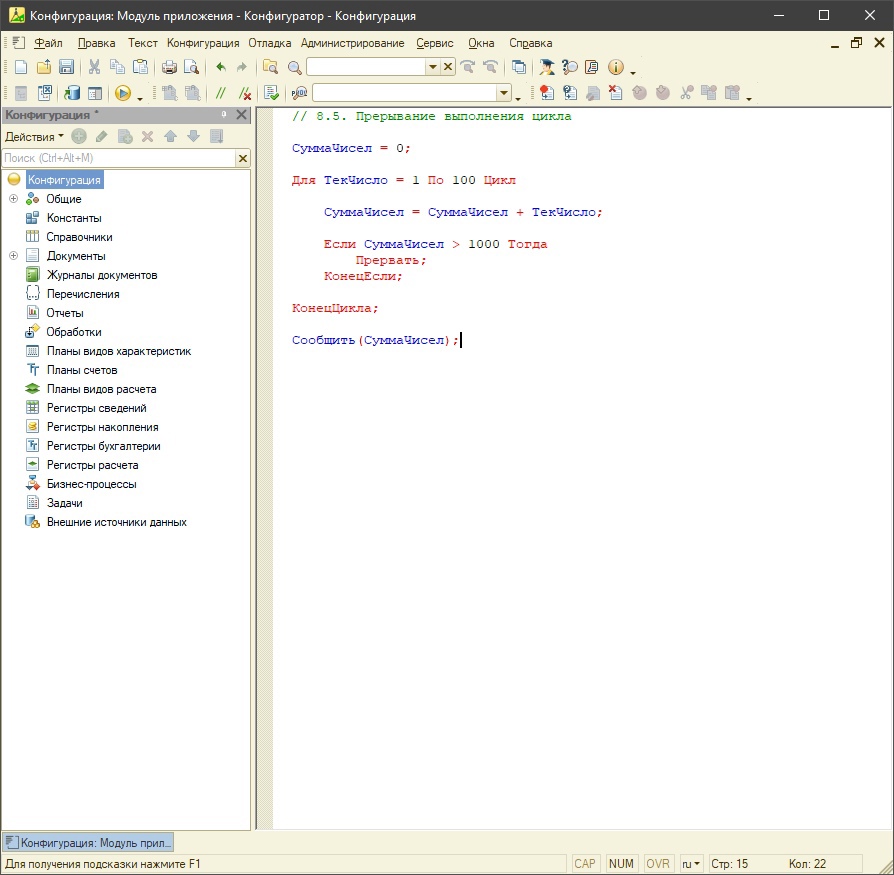Expand the Документы tree node

(14, 255)
